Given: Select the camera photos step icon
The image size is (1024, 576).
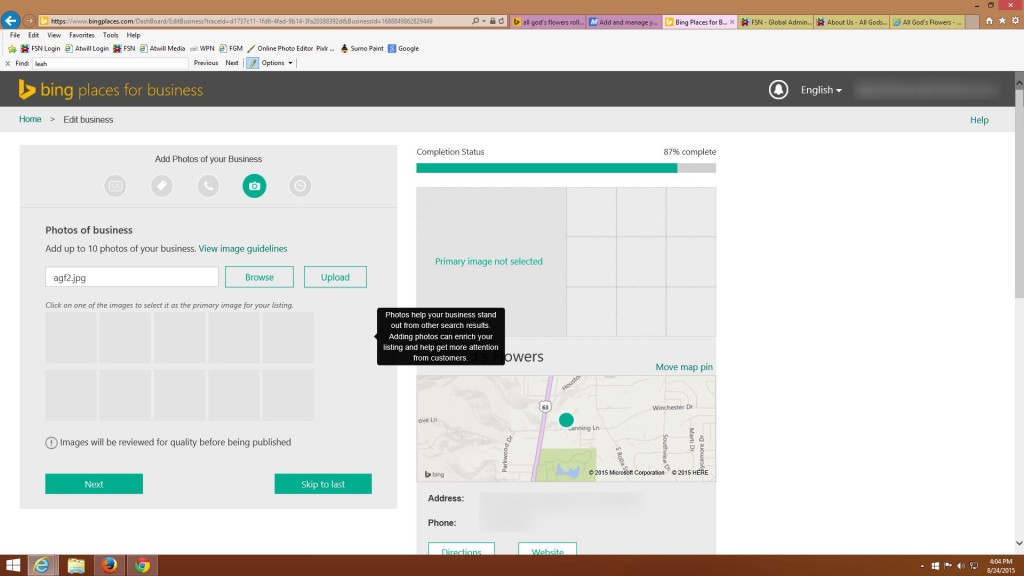Looking at the screenshot, I should click(x=254, y=185).
